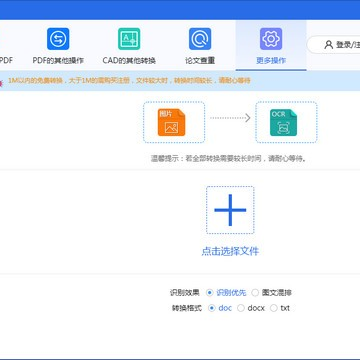
Task: Click the blue plus add-file icon
Action: (230, 210)
